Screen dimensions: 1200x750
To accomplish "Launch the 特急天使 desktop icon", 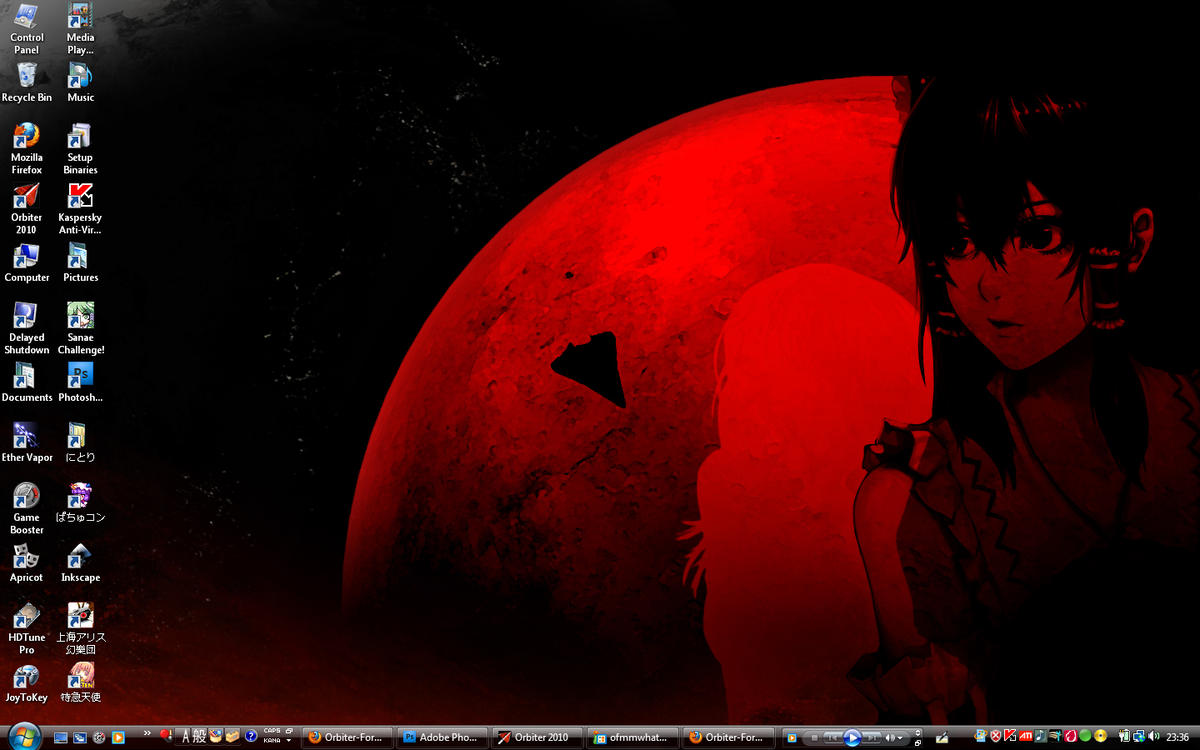I will (x=80, y=682).
